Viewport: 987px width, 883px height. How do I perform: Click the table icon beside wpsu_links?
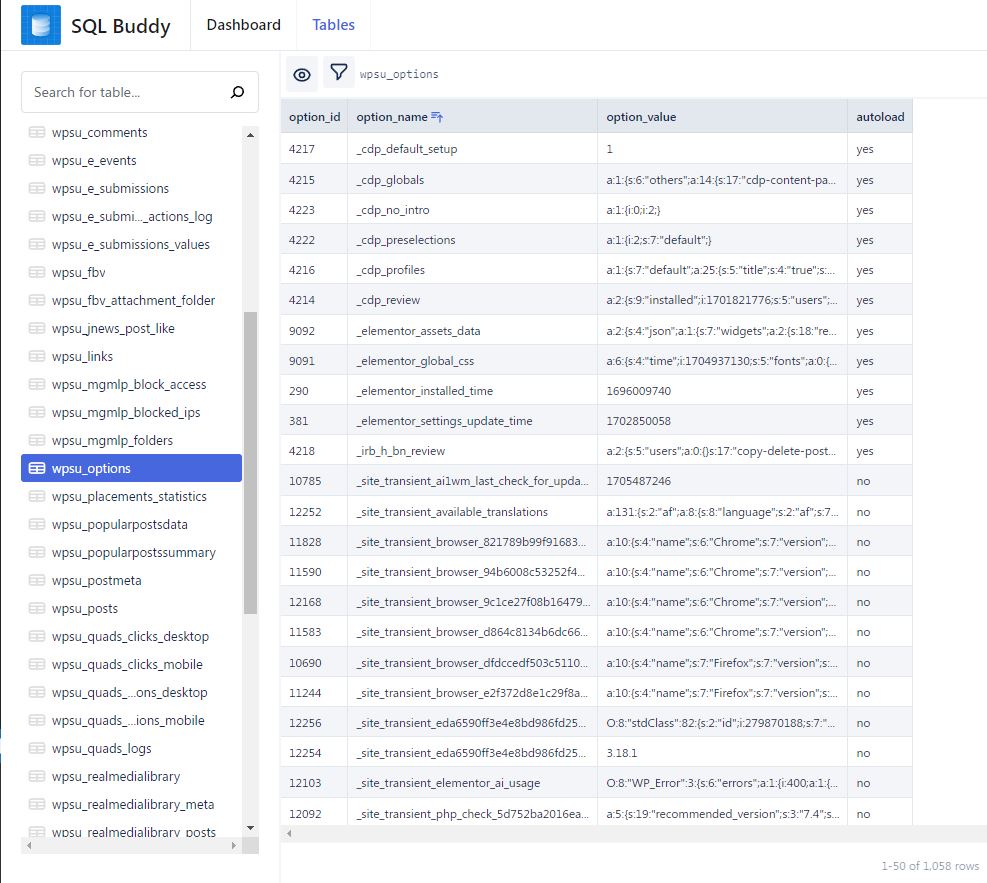tap(37, 356)
